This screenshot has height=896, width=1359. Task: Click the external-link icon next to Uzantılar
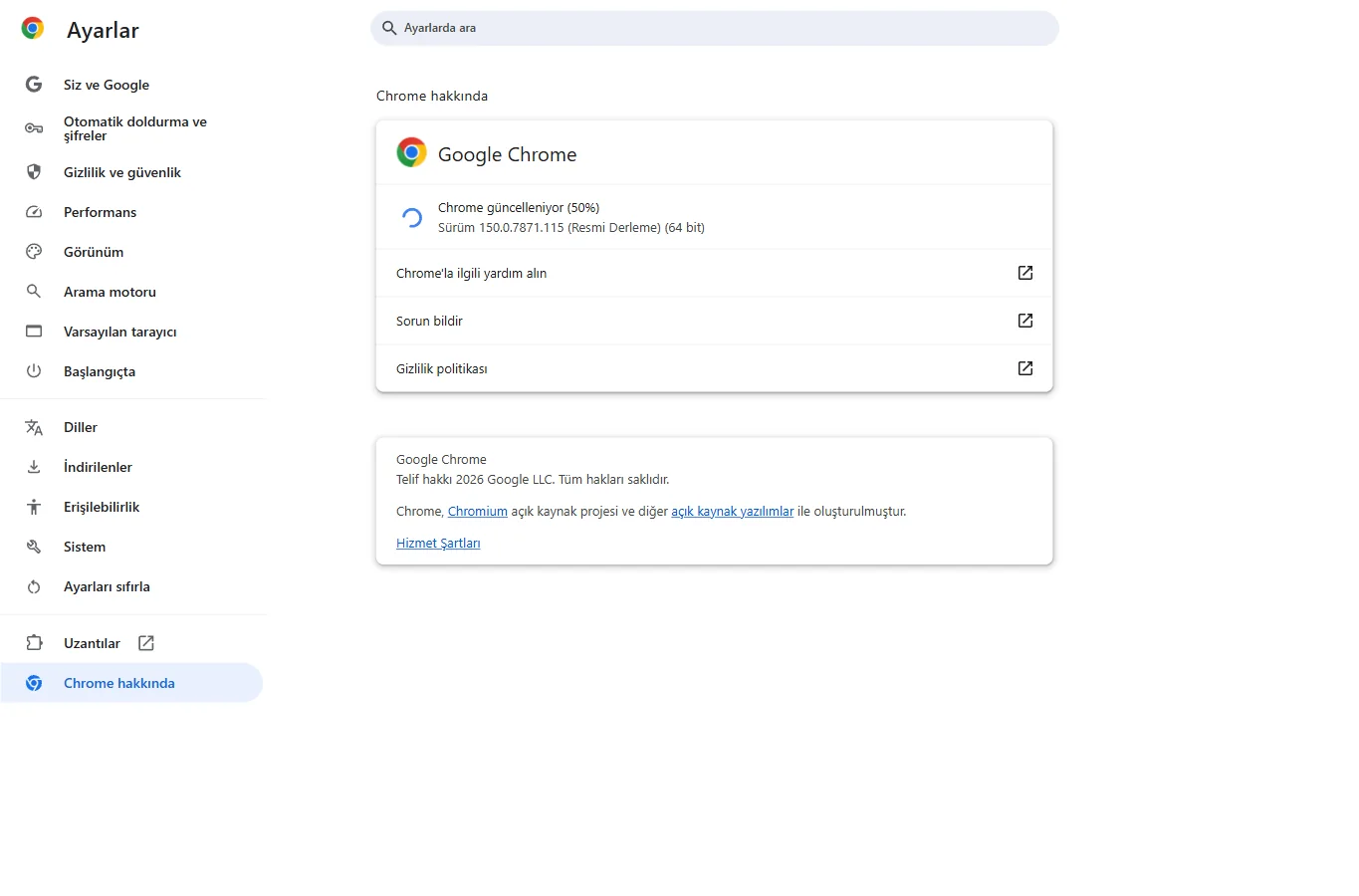point(146,643)
